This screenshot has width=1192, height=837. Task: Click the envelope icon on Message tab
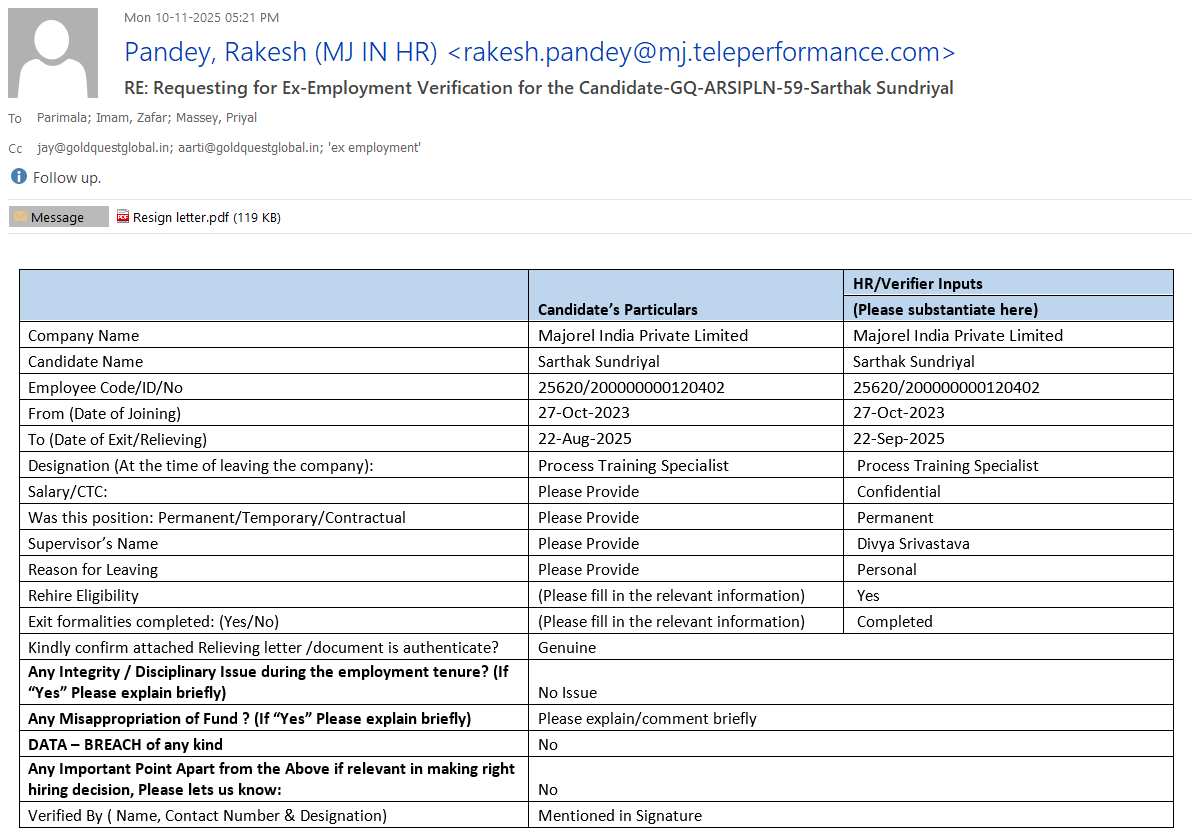(20, 217)
